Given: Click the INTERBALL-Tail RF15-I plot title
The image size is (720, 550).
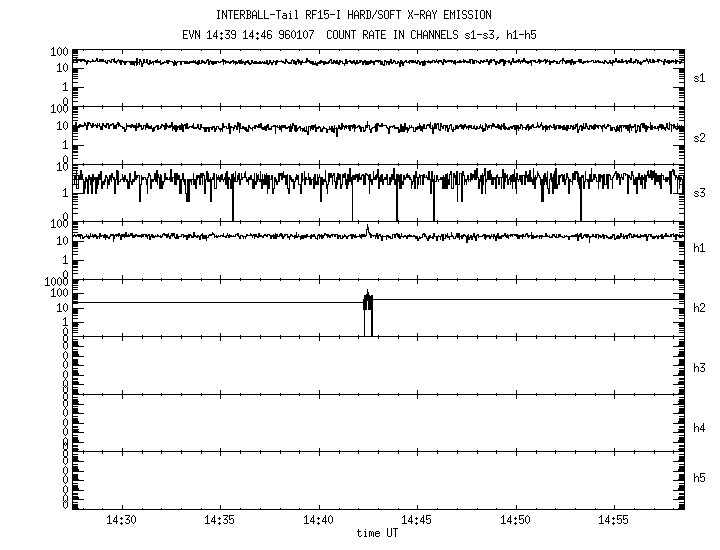Looking at the screenshot, I should pos(353,15).
